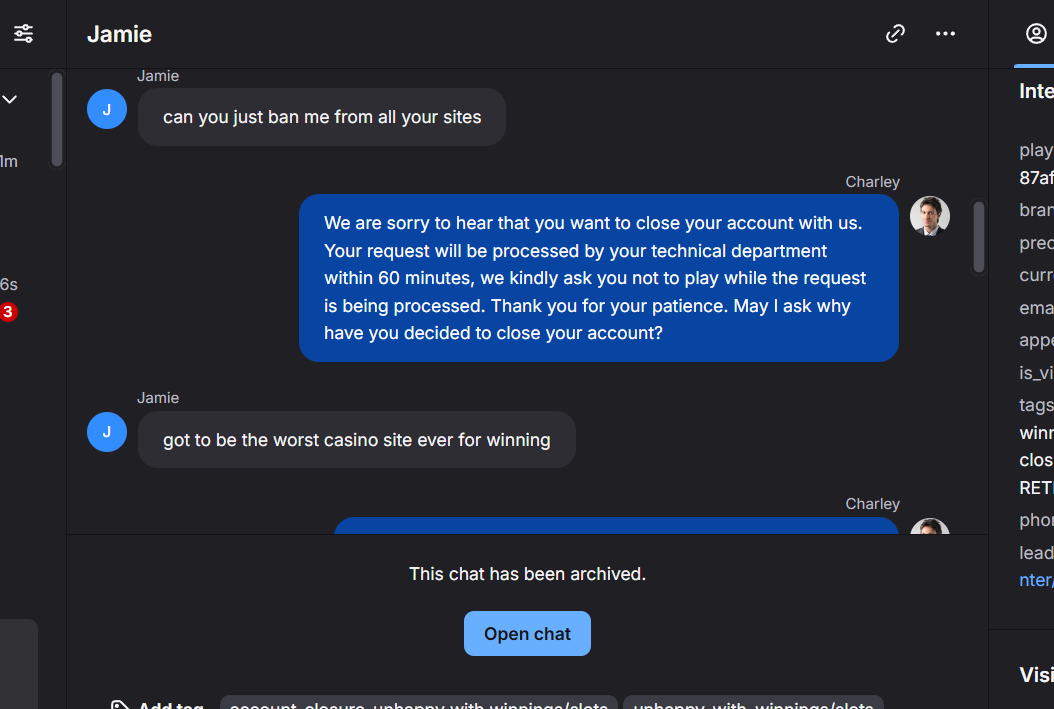Click the message "can you just ban me"
The image size is (1054, 709).
tap(322, 117)
